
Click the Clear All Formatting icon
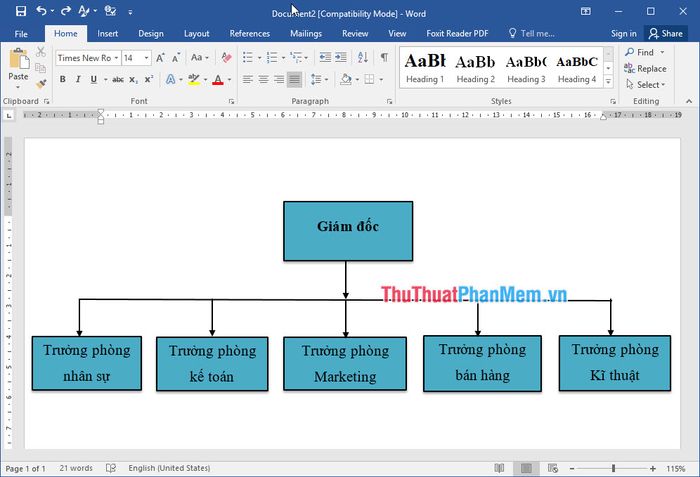click(x=225, y=58)
